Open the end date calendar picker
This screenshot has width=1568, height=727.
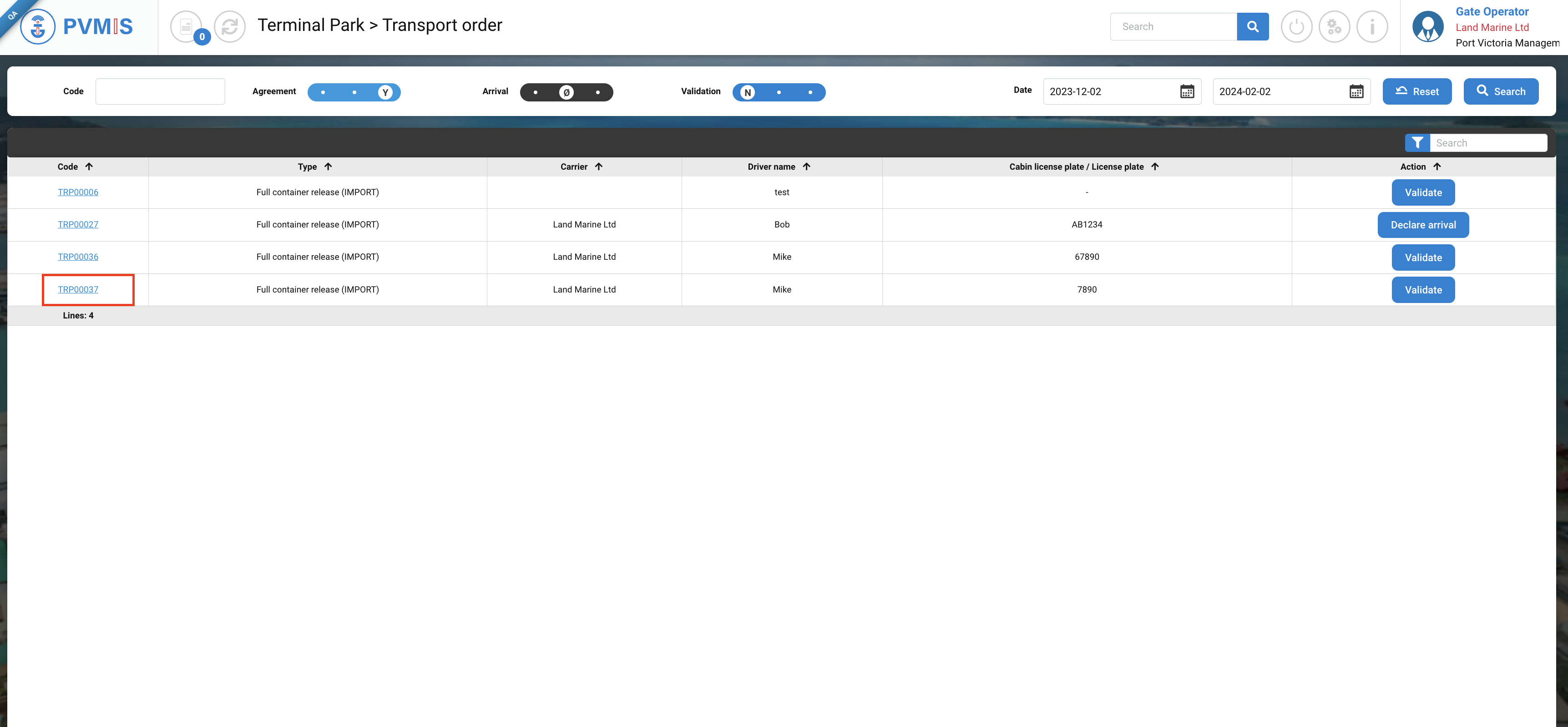coord(1356,92)
